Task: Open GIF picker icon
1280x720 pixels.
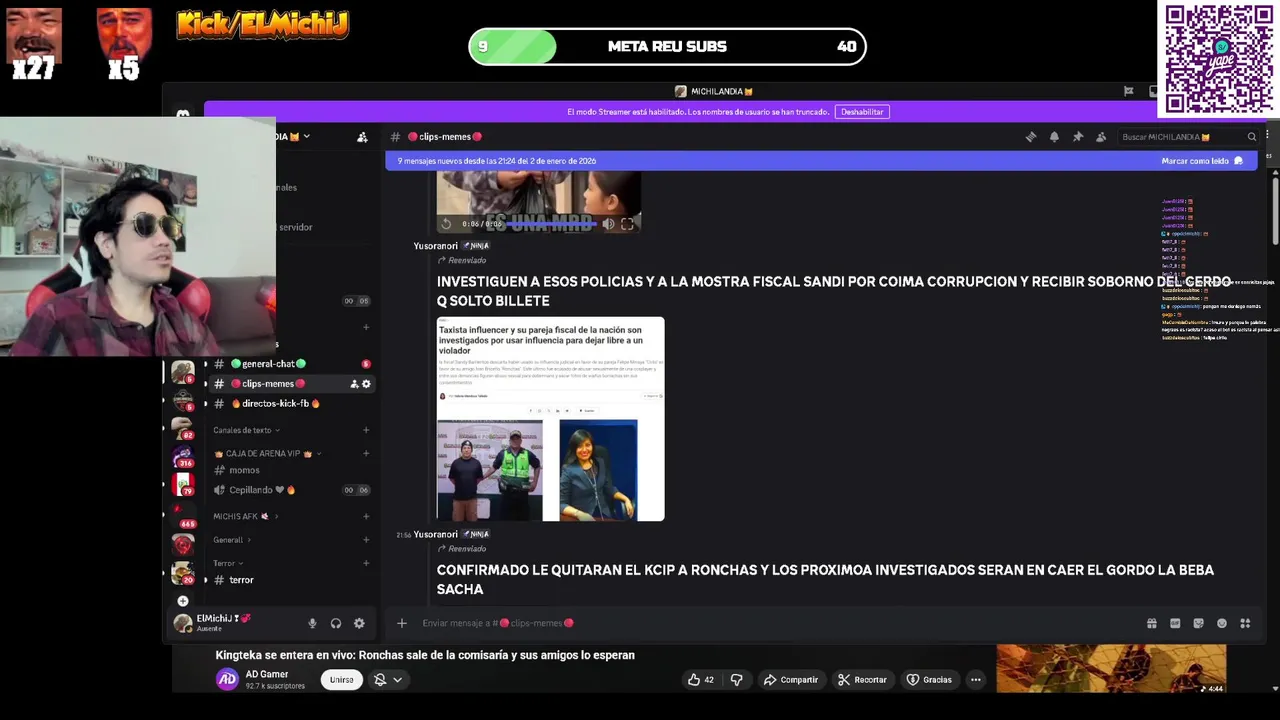Action: [1175, 623]
